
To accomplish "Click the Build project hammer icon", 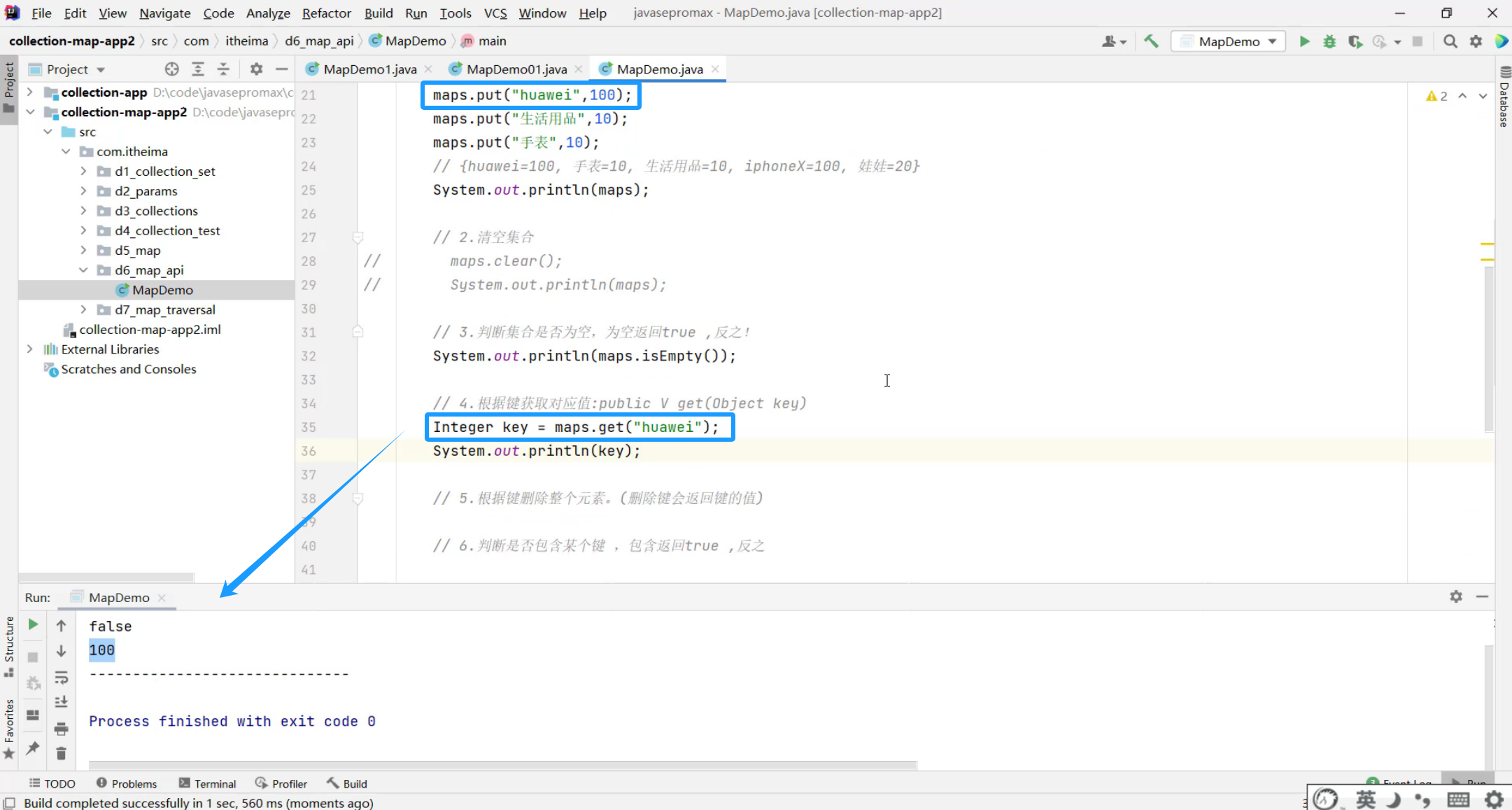I will click(1151, 41).
